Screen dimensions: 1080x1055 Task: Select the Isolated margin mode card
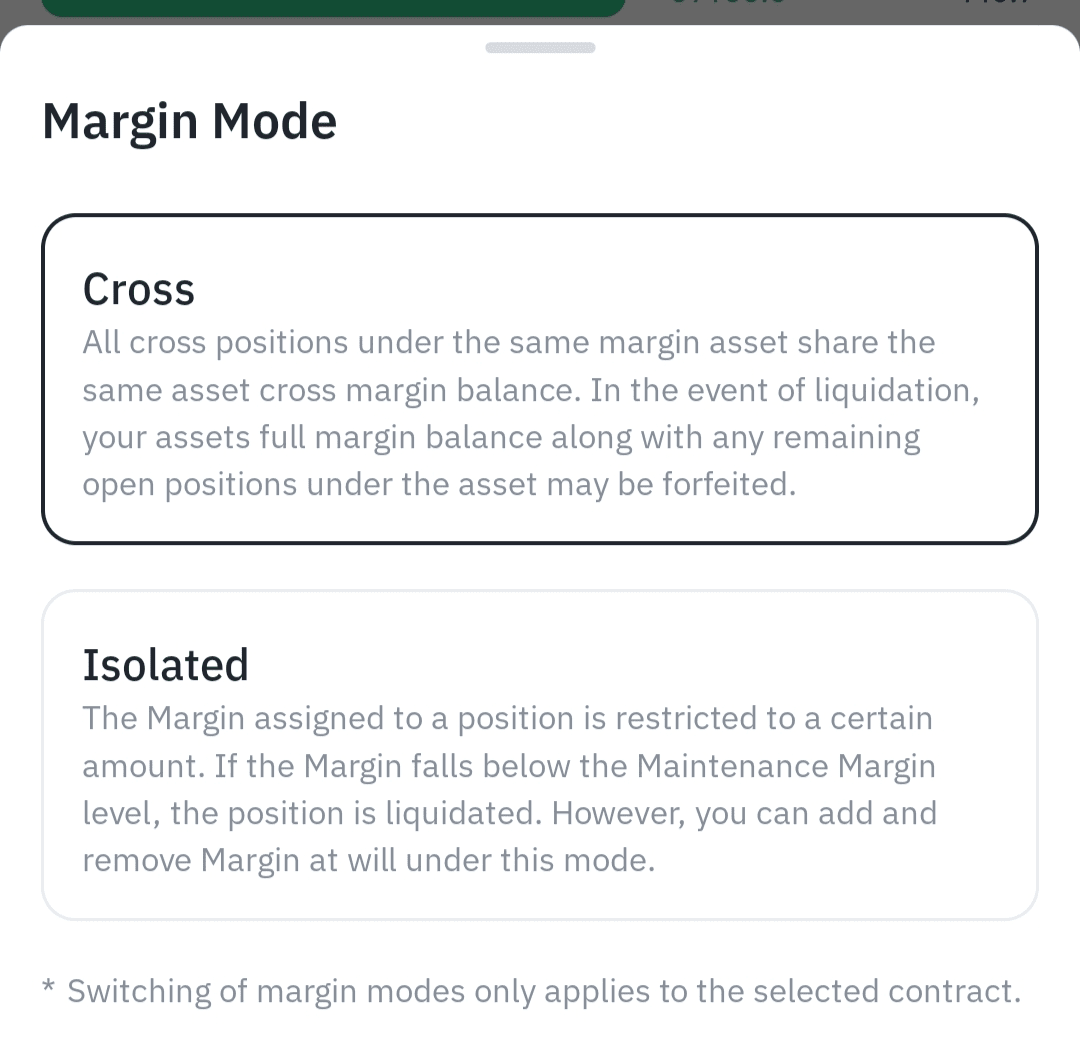540,755
